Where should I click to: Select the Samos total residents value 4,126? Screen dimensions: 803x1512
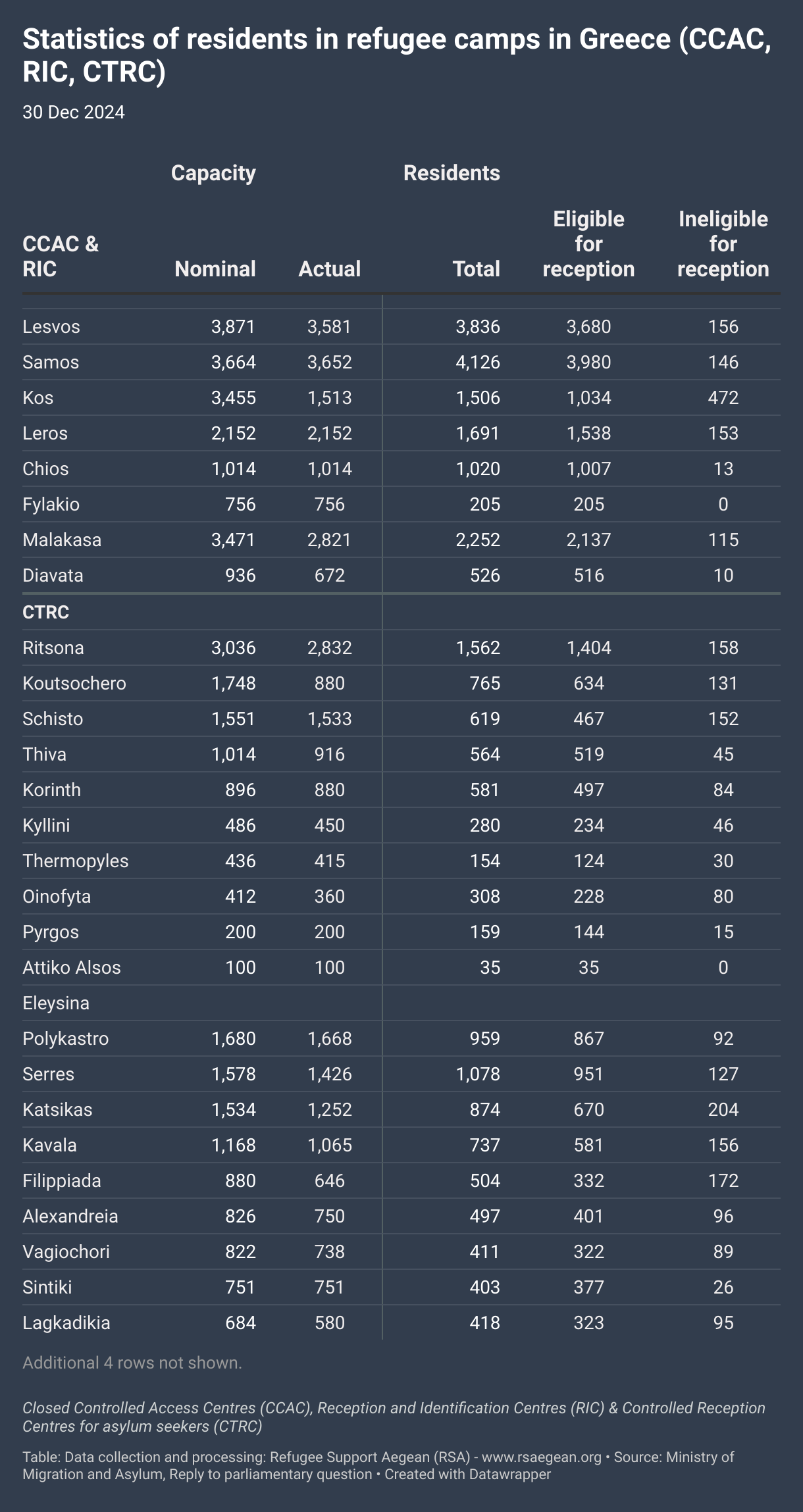pyautogui.click(x=478, y=362)
